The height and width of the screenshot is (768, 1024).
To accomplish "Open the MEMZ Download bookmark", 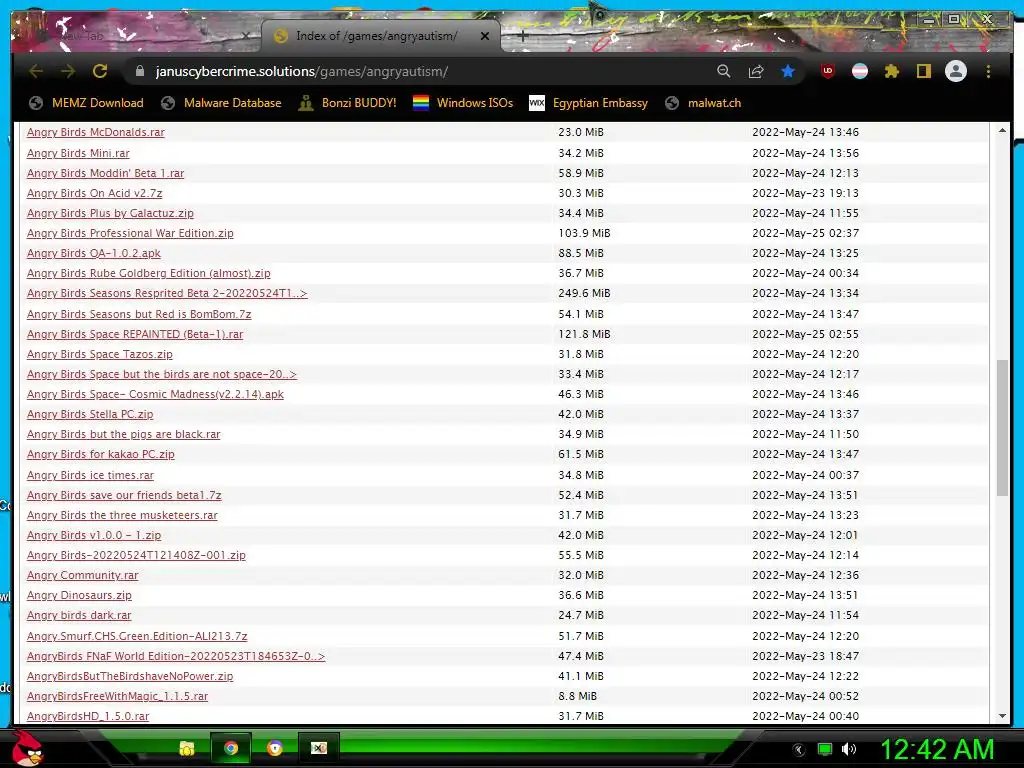I will click(x=86, y=103).
